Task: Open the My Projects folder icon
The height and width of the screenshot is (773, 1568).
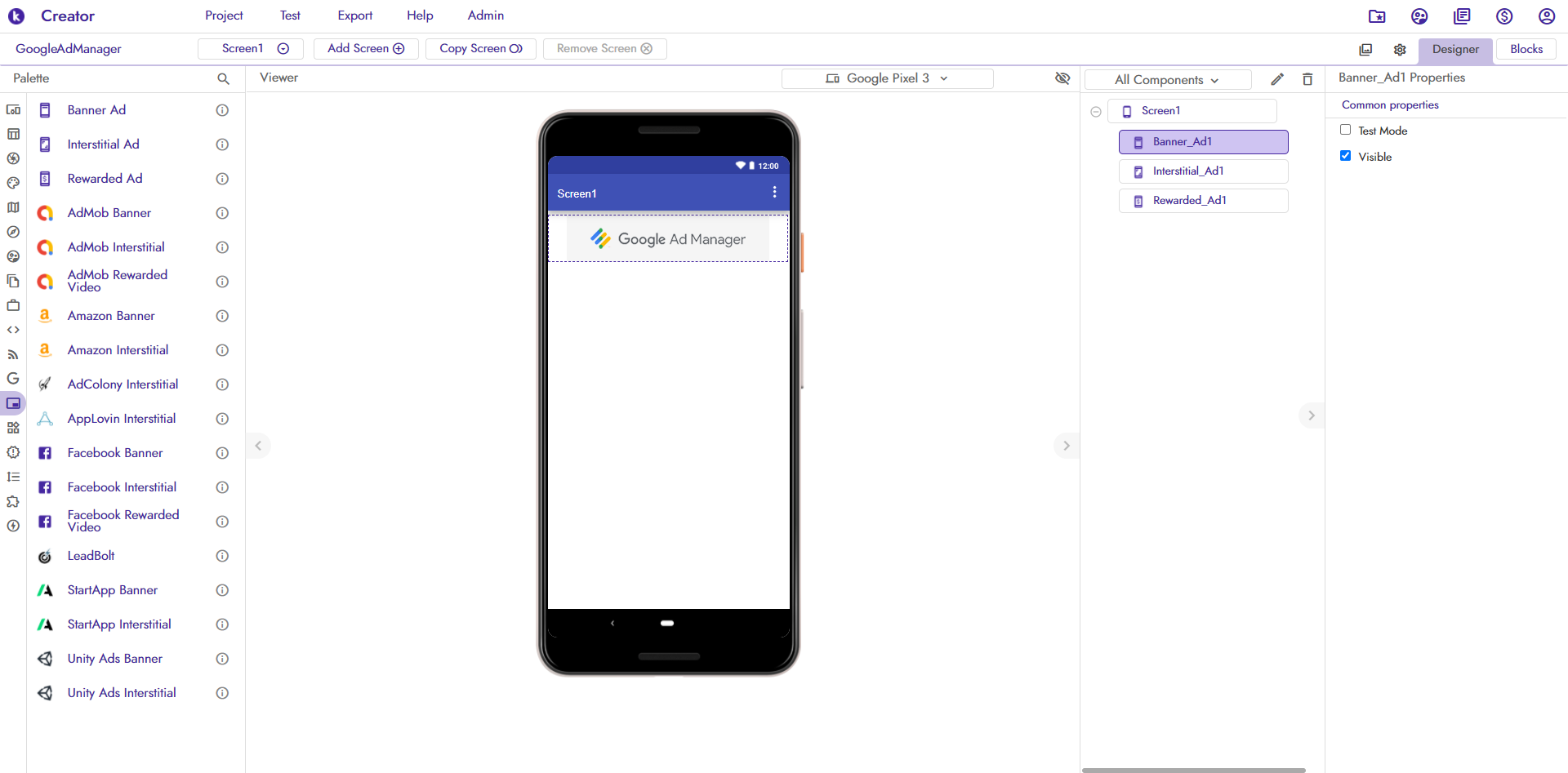Action: [1377, 16]
